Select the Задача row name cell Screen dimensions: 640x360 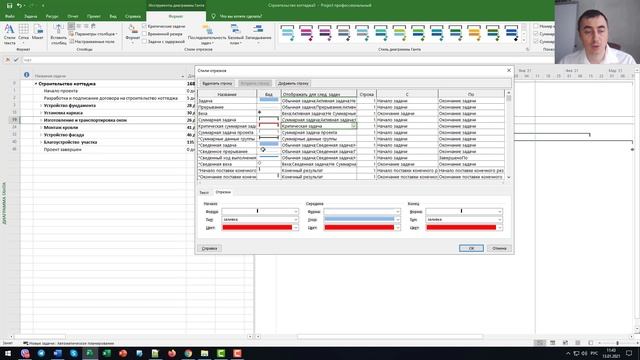pos(227,101)
